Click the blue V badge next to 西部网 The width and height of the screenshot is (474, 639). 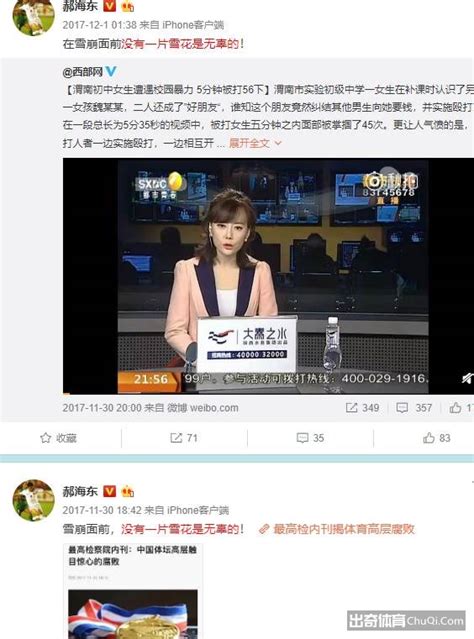[x=111, y=72]
